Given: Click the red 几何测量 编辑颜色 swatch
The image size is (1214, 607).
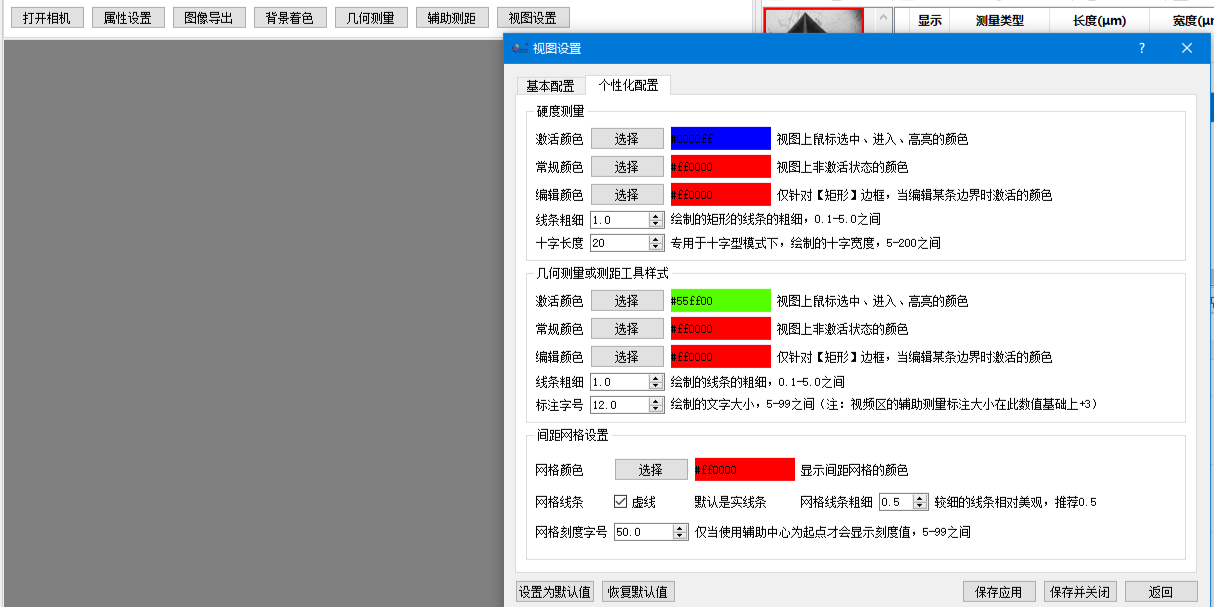Looking at the screenshot, I should pyautogui.click(x=720, y=357).
